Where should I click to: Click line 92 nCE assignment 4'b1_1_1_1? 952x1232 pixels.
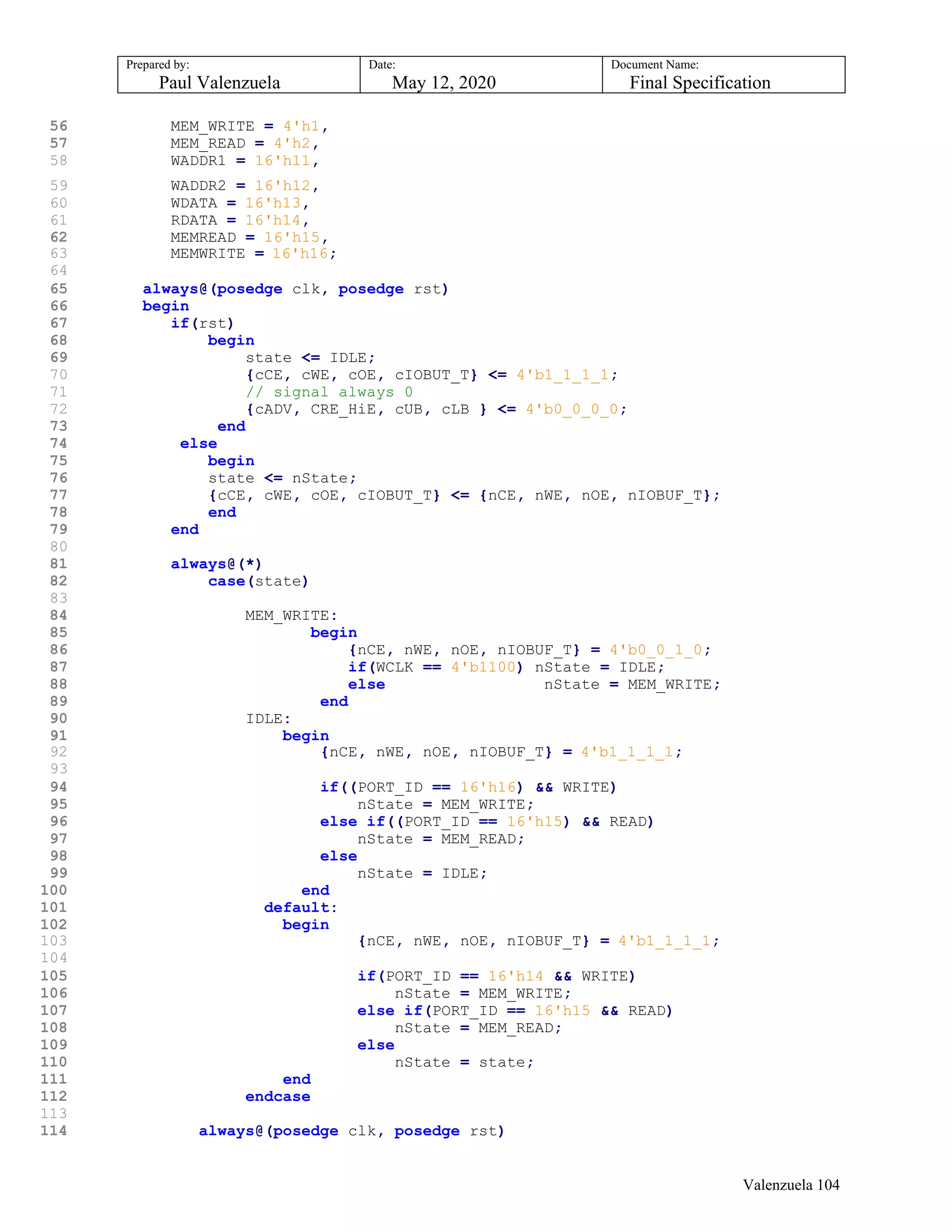(x=502, y=753)
